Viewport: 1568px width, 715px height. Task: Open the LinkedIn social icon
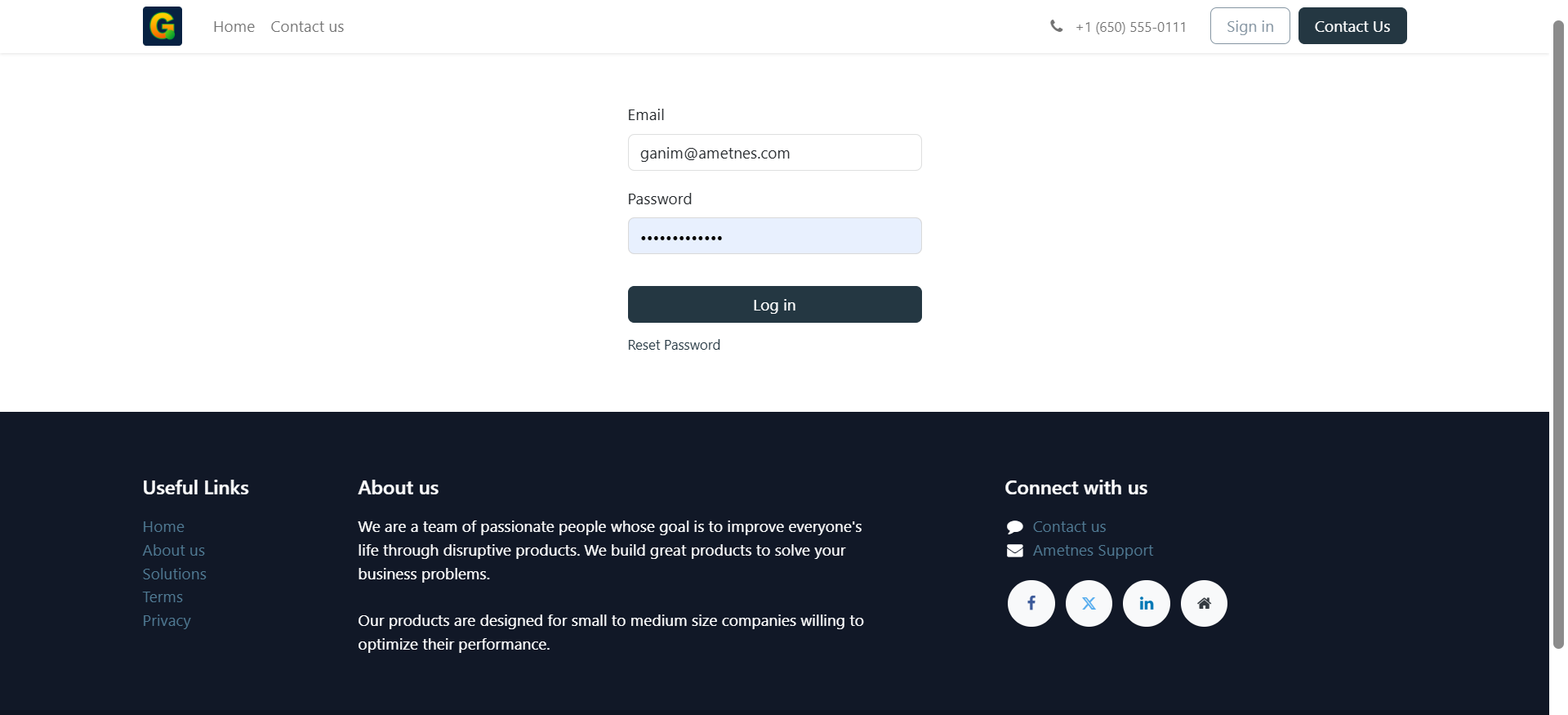click(1147, 603)
